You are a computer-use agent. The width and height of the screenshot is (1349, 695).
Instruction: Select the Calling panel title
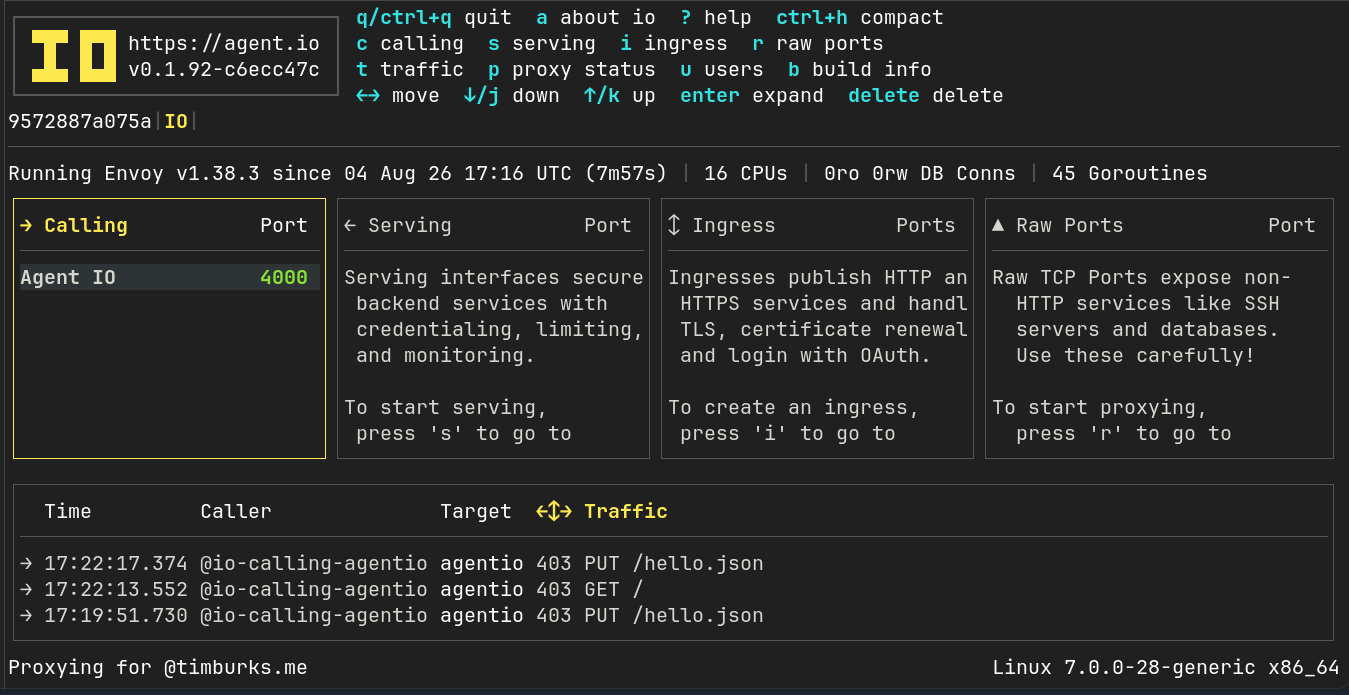86,226
